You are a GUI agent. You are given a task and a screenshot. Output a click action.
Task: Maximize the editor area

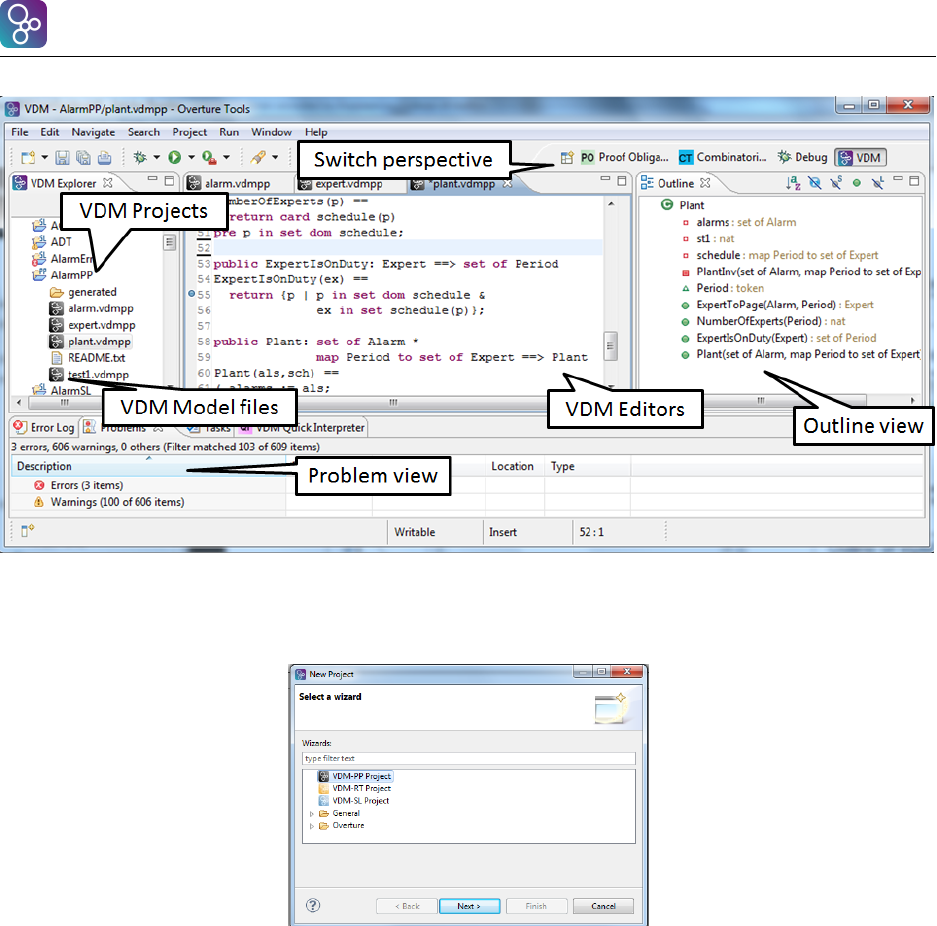(x=621, y=180)
